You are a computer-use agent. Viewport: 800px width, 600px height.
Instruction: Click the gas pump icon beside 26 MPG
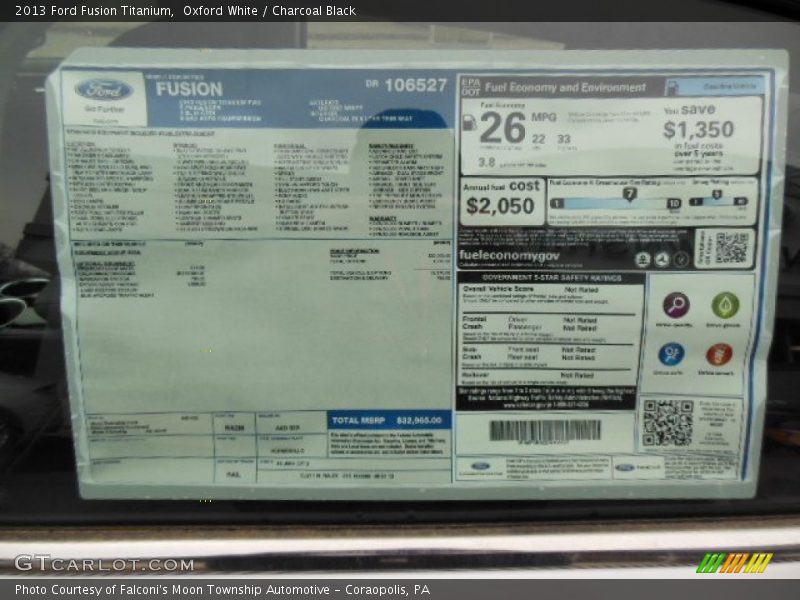[469, 122]
